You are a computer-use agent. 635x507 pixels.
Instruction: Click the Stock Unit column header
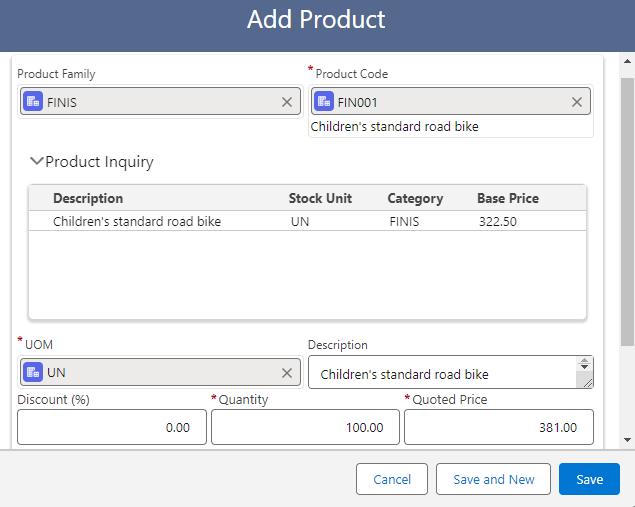[320, 198]
